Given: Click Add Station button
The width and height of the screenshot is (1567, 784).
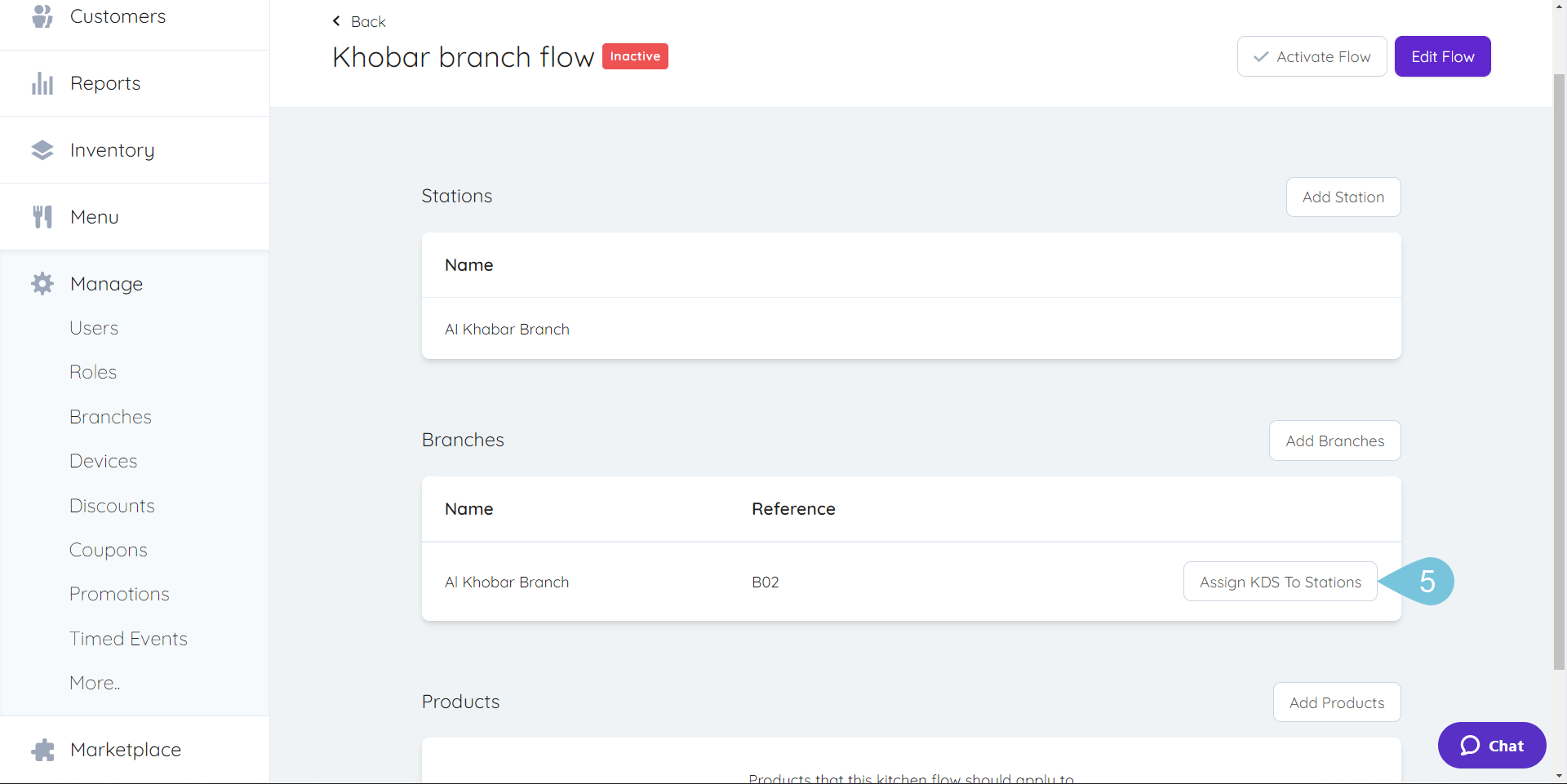Looking at the screenshot, I should [x=1343, y=197].
